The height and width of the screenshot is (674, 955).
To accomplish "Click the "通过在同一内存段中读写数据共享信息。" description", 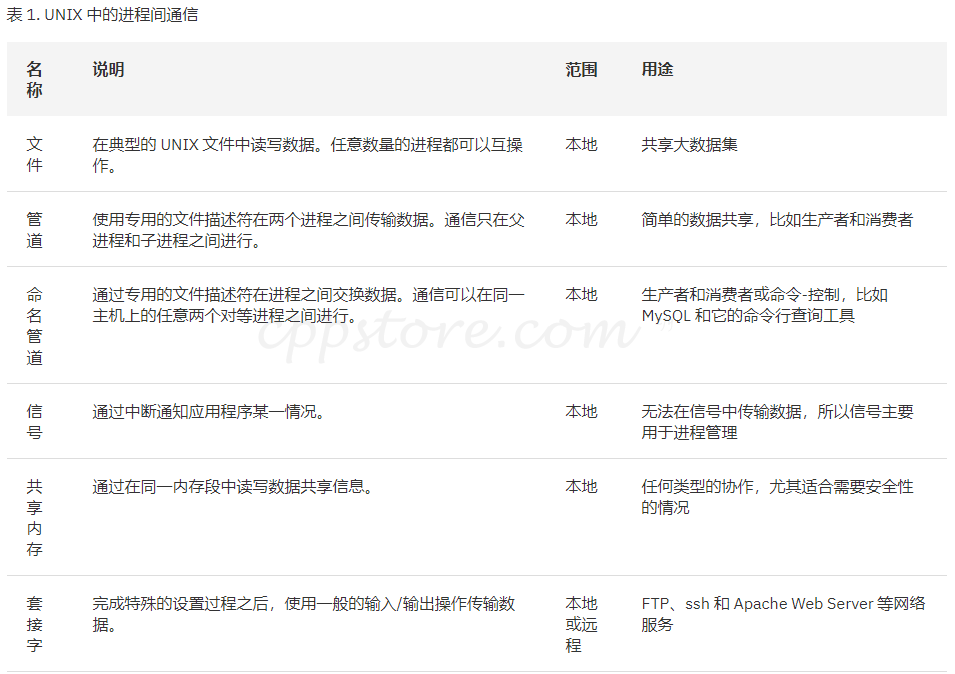I will [232, 486].
